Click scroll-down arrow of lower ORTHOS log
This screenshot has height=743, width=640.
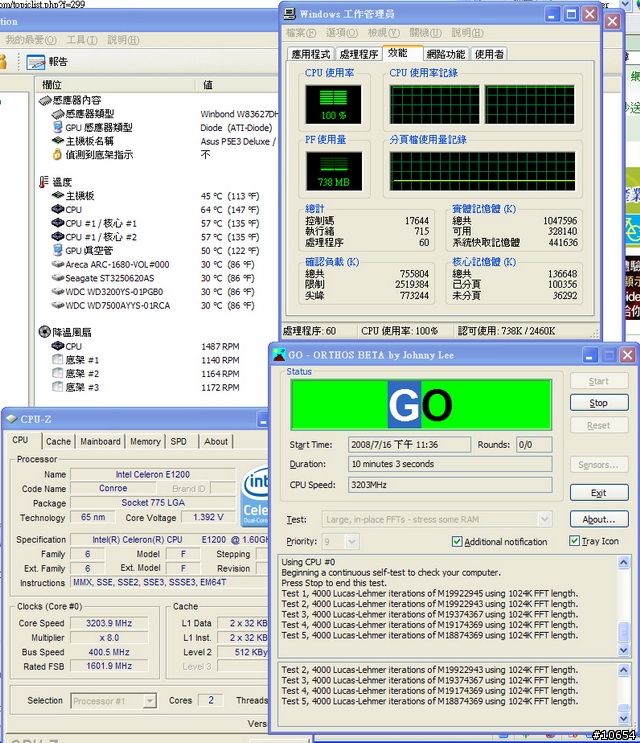pyautogui.click(x=624, y=718)
